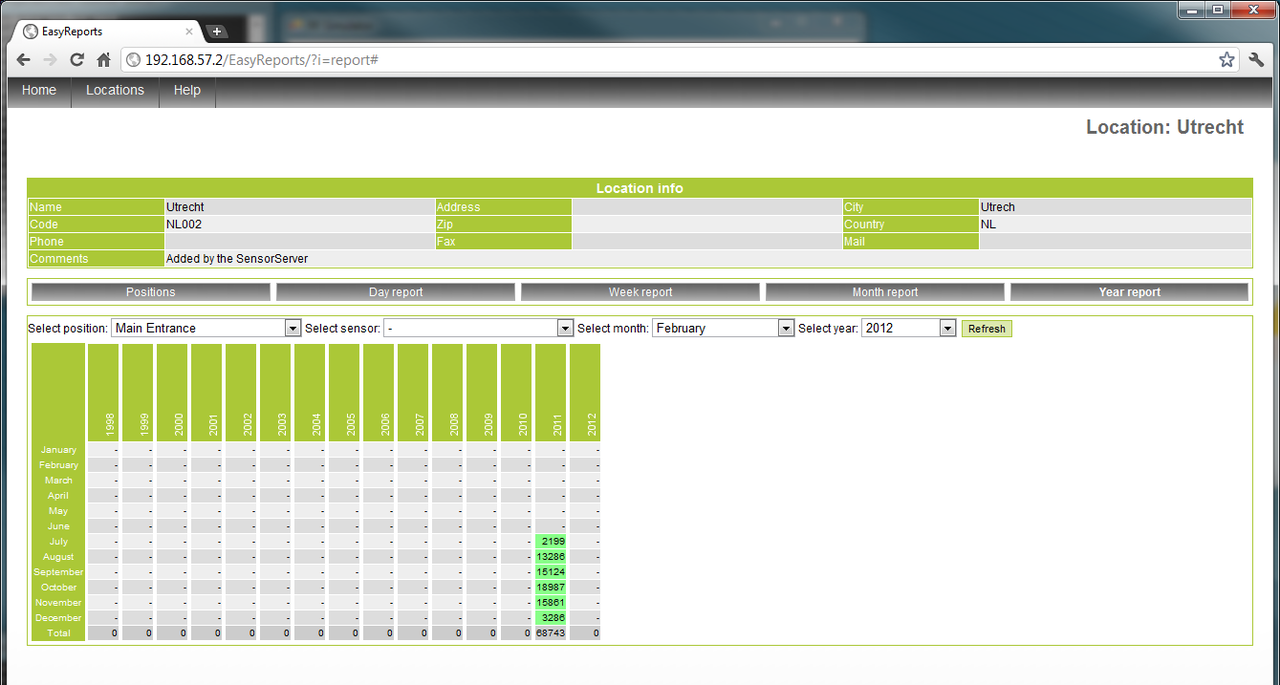Click the site icon in the address bar
The image size is (1280, 685).
pyautogui.click(x=133, y=59)
